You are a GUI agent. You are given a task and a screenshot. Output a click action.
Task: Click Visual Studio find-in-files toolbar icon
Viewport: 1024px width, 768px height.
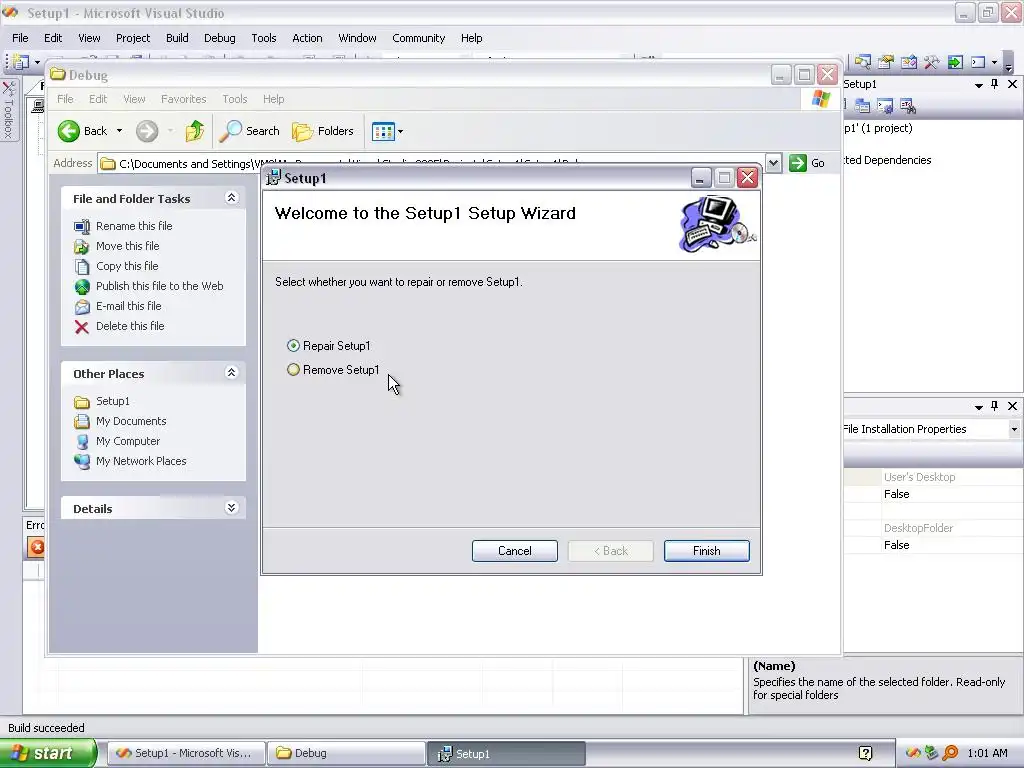863,62
